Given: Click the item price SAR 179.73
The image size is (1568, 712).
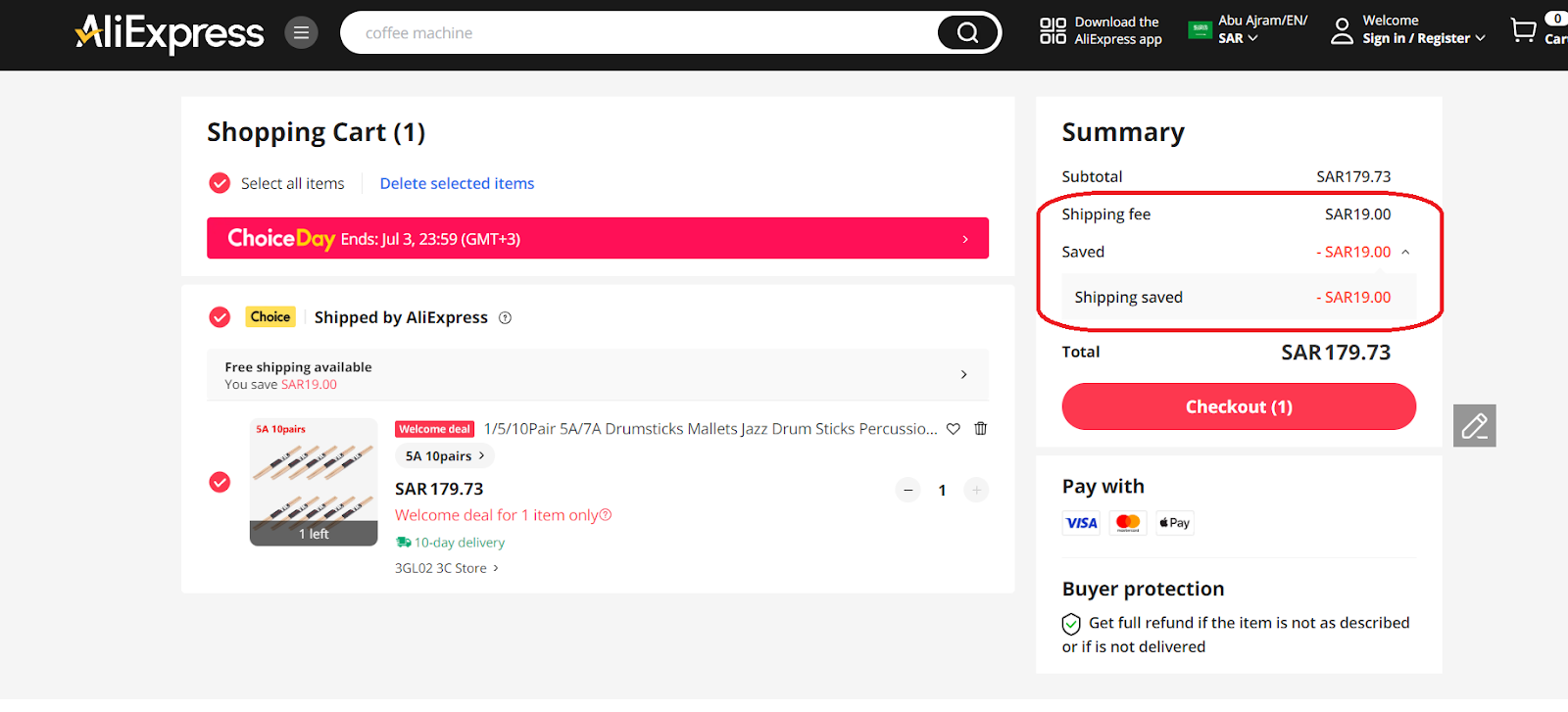Looking at the screenshot, I should click(439, 489).
